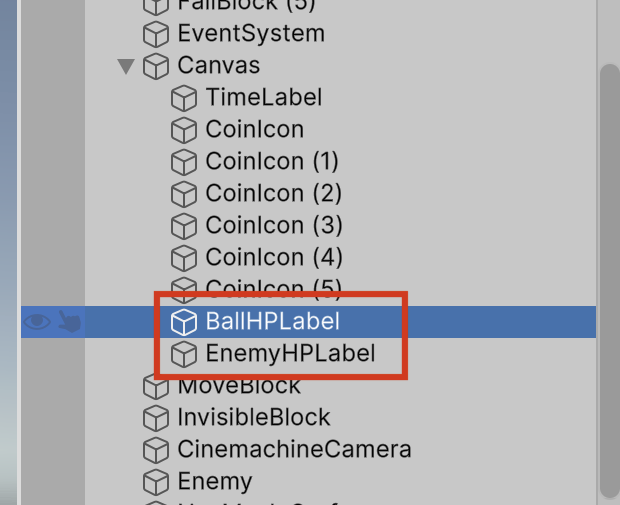Click the EventSystem cube icon
Screen dimensions: 620x505
tap(156, 34)
